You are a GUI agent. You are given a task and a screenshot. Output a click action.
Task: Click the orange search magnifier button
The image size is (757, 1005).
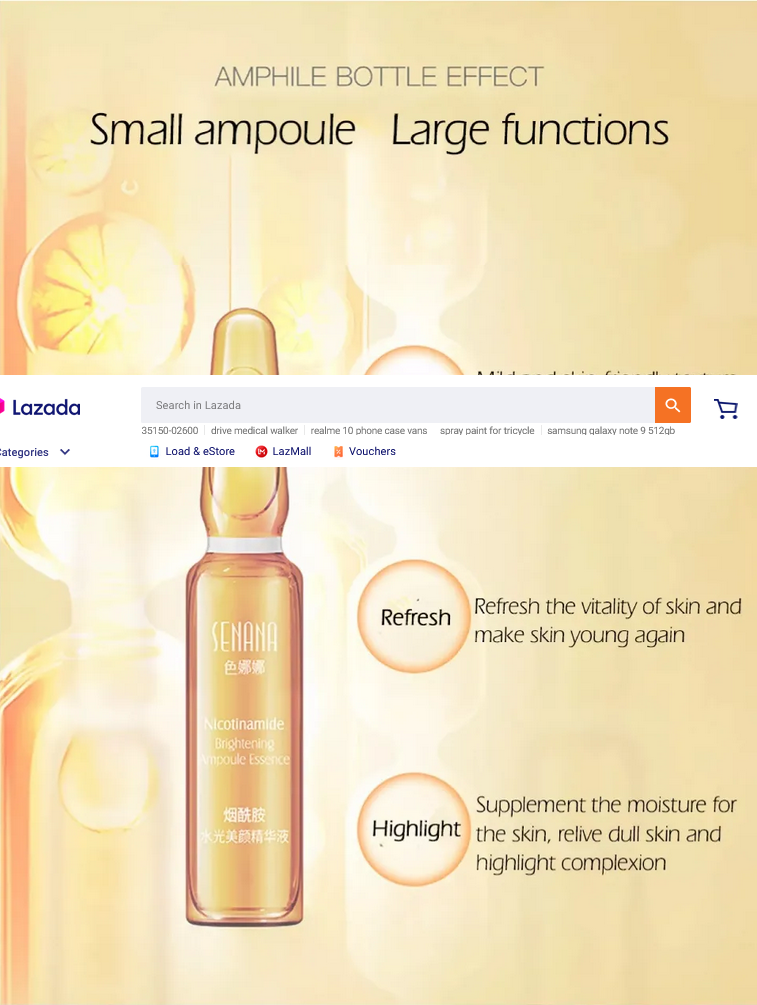point(672,405)
